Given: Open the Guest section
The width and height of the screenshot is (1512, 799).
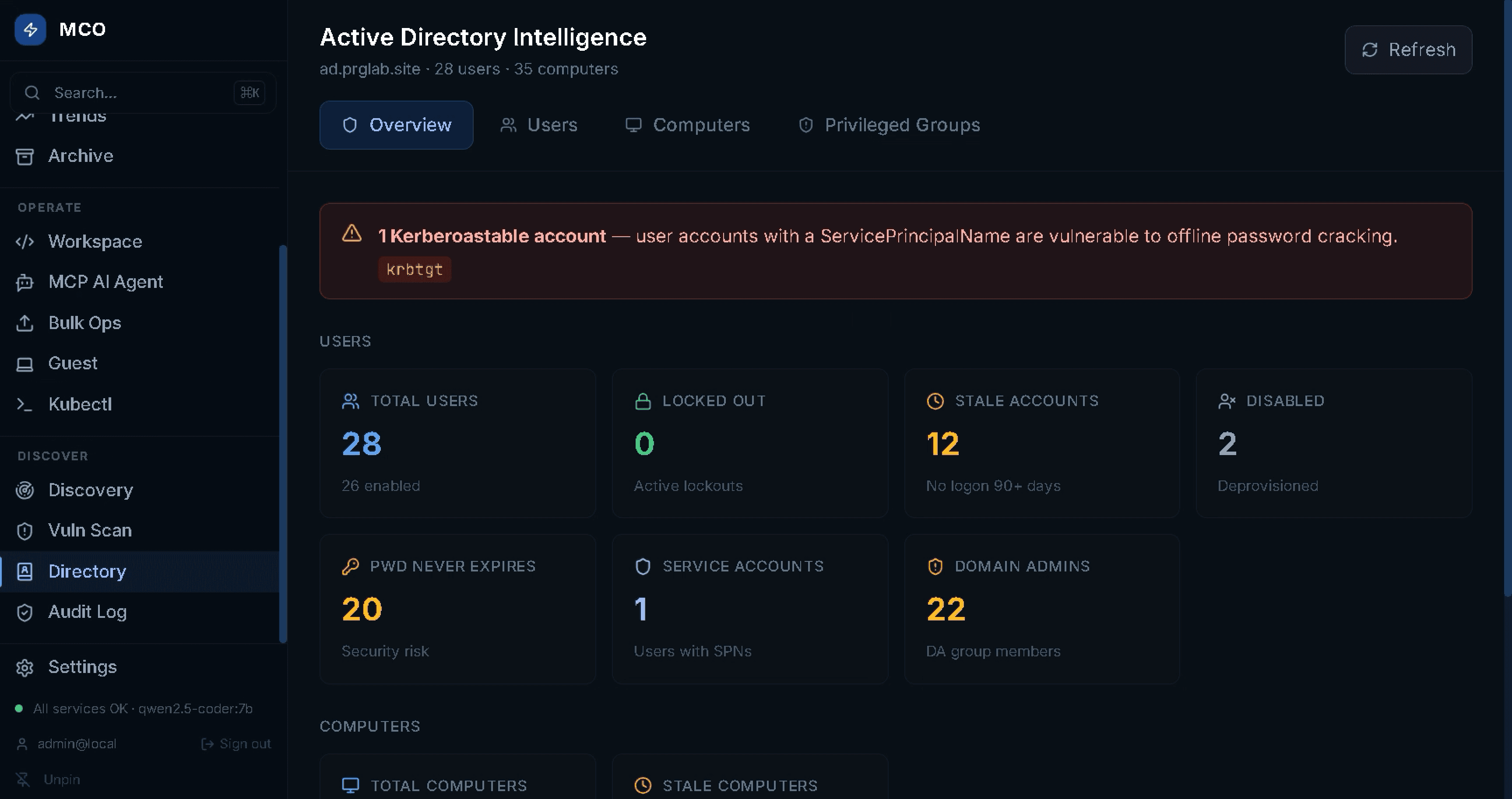Looking at the screenshot, I should click(x=140, y=364).
